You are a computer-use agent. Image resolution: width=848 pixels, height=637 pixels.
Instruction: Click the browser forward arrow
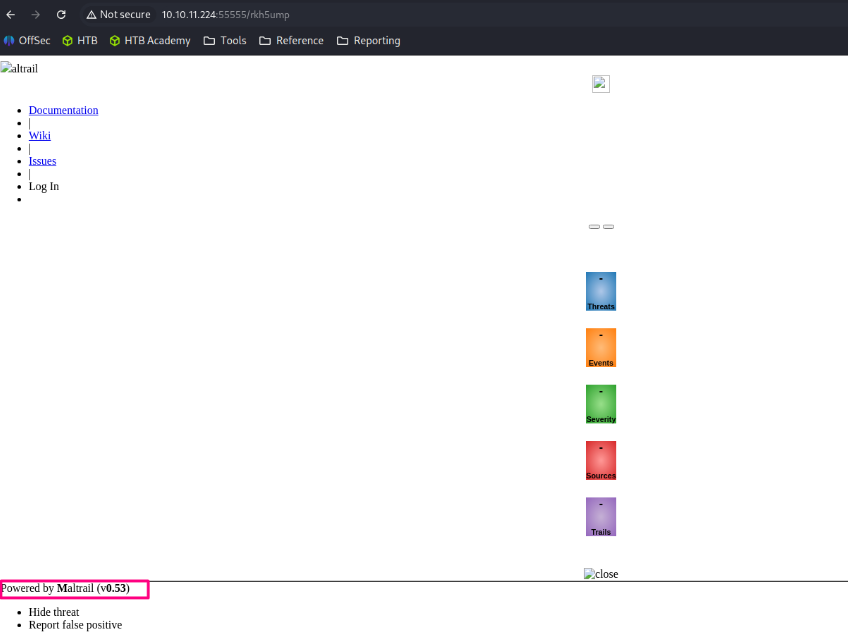pos(36,15)
